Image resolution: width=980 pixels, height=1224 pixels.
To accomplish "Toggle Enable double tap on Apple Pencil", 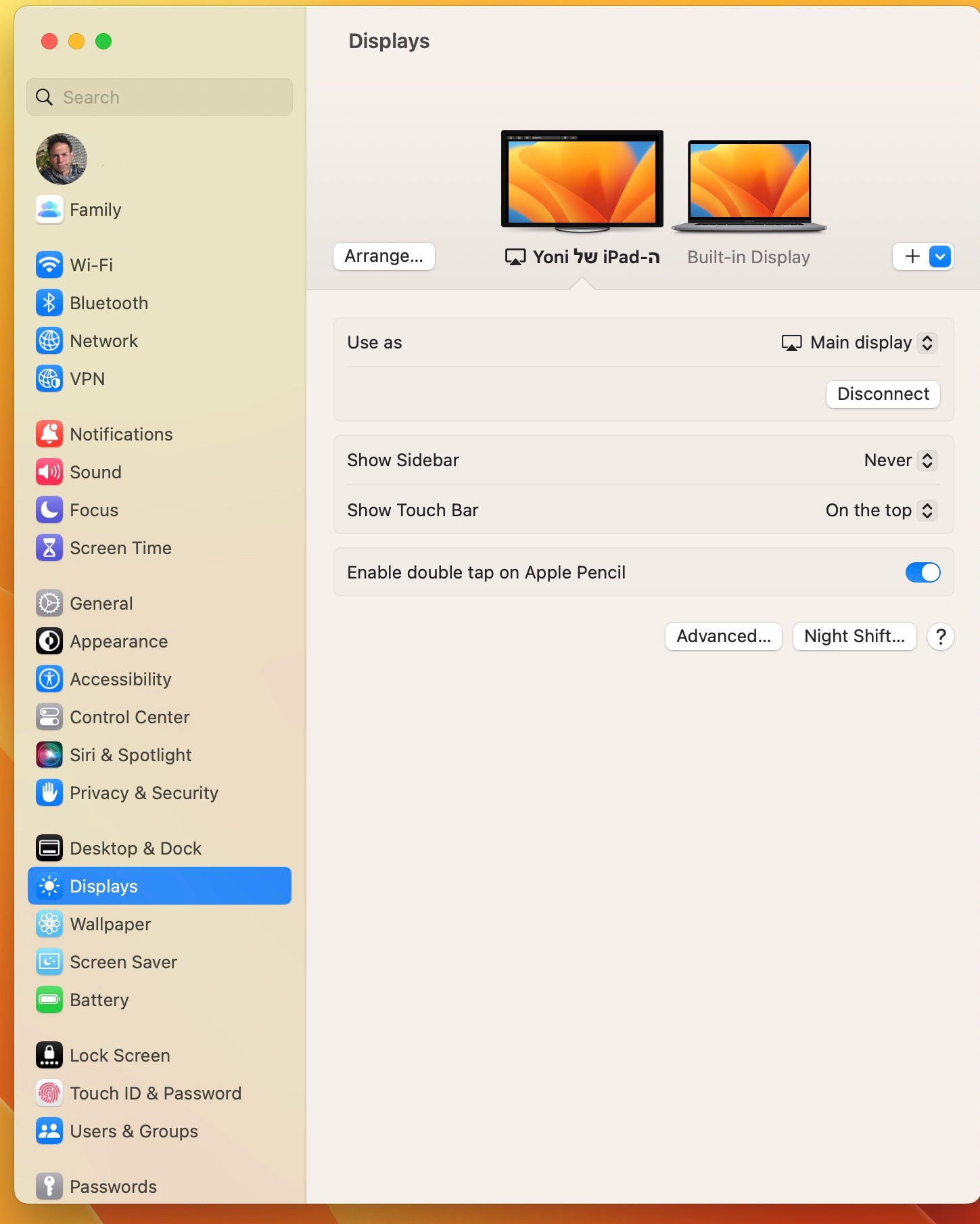I will (923, 572).
